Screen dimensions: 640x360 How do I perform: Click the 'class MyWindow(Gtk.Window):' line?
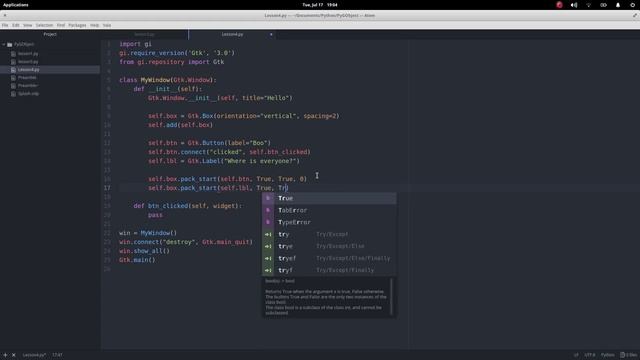click(x=168, y=80)
